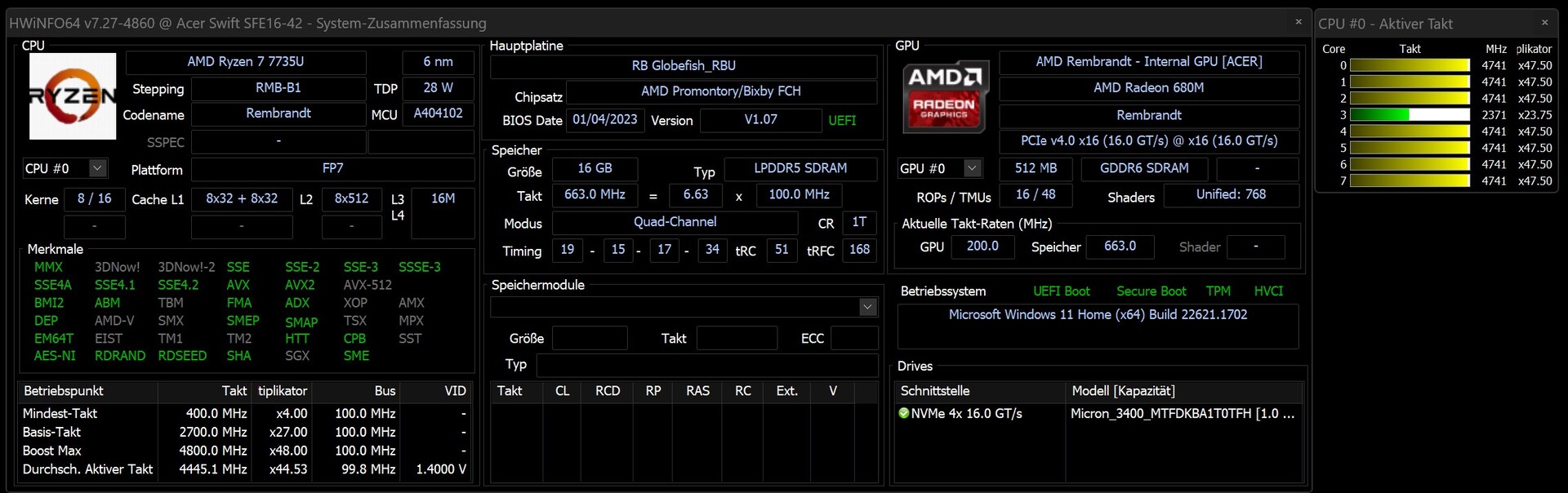Open the CPU #0 selector dropdown
The width and height of the screenshot is (1568, 493).
[97, 168]
